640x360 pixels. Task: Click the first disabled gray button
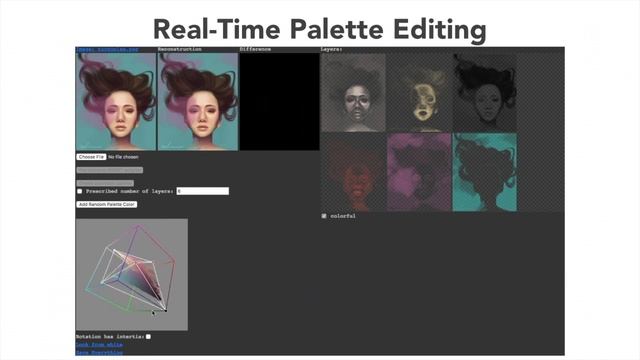[x=110, y=170]
